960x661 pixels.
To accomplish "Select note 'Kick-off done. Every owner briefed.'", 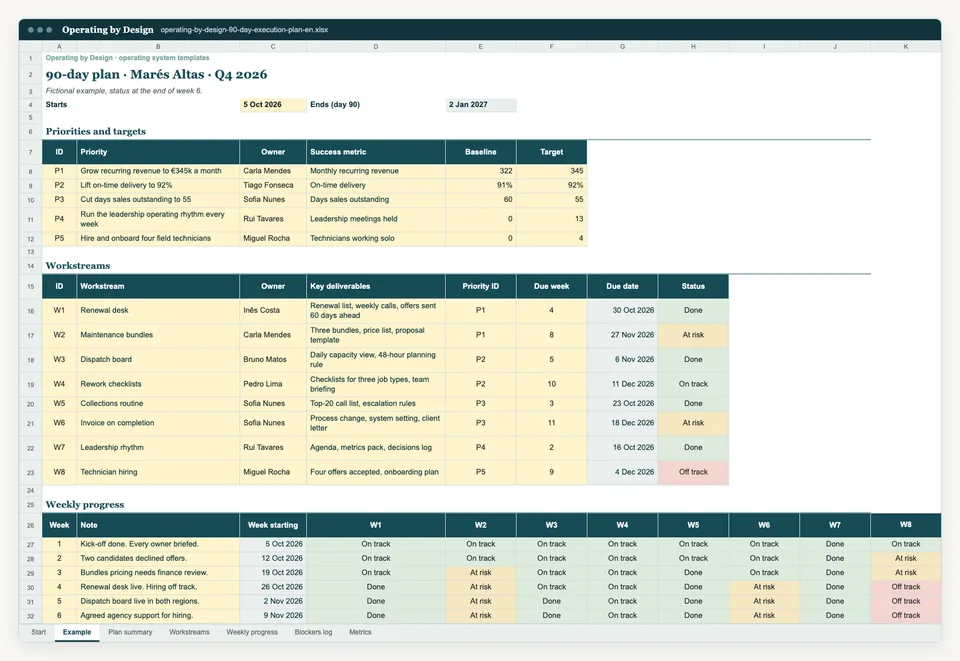I will coord(158,544).
